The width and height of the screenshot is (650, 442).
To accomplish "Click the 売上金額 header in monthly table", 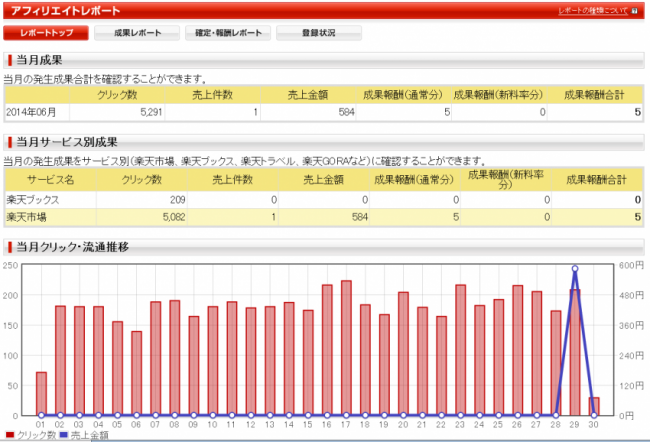I will pos(308,95).
